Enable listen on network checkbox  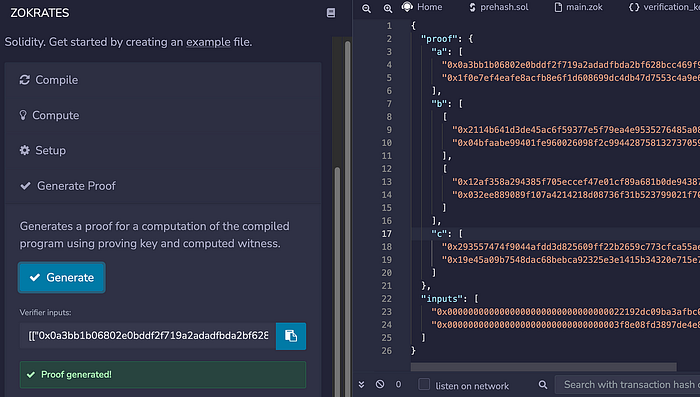pyautogui.click(x=424, y=384)
